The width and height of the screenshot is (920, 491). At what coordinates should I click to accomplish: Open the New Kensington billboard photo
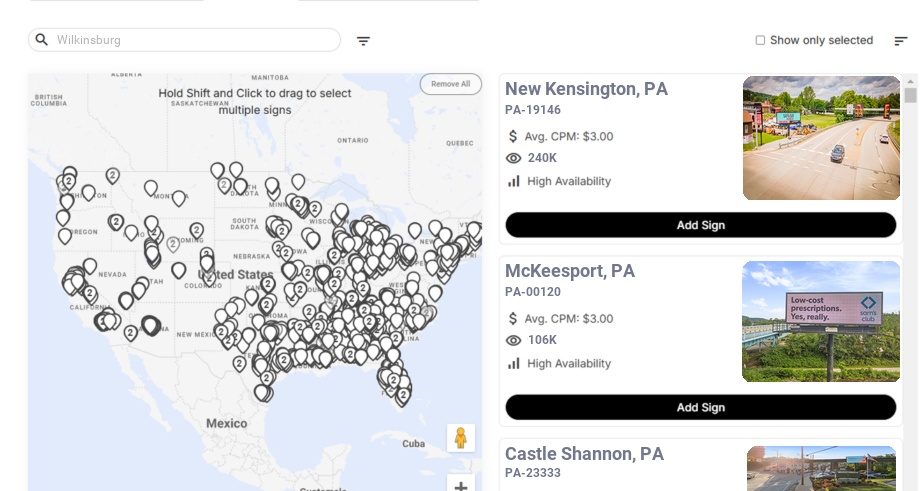tap(821, 138)
